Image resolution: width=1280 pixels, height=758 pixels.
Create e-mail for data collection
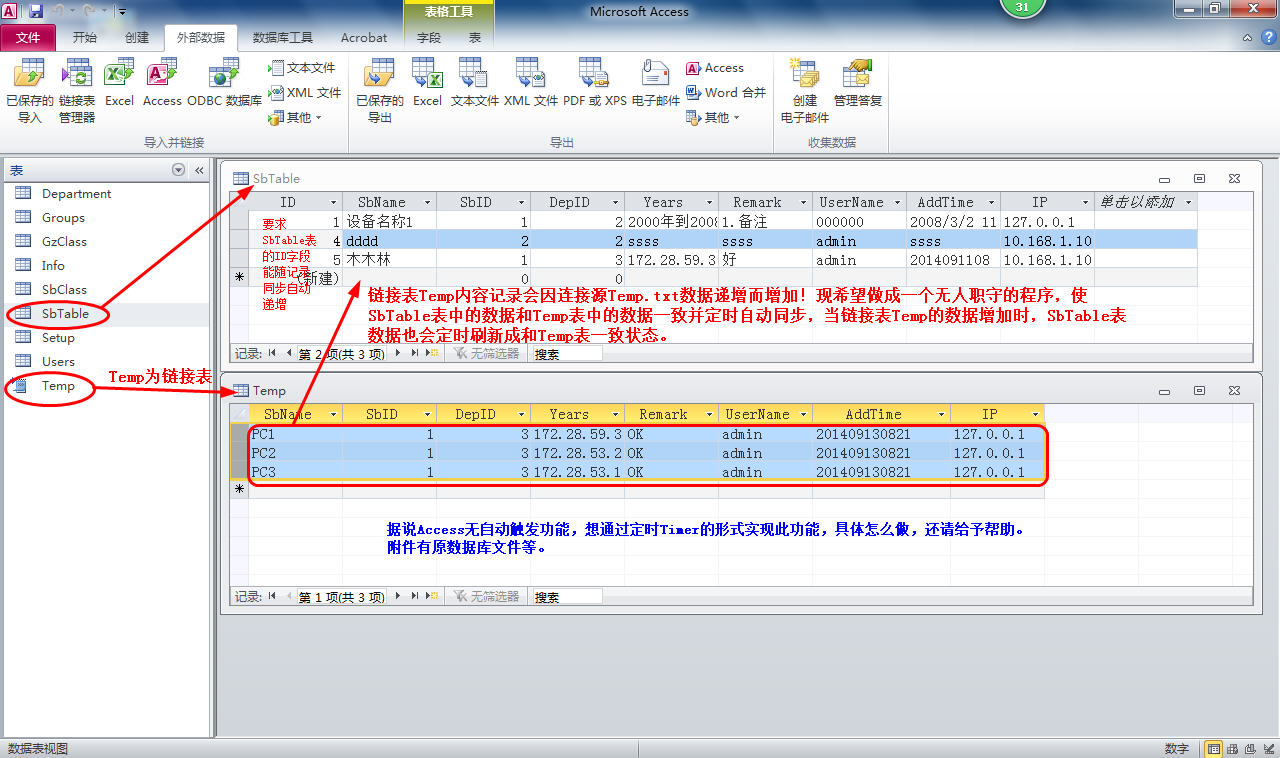click(x=804, y=90)
